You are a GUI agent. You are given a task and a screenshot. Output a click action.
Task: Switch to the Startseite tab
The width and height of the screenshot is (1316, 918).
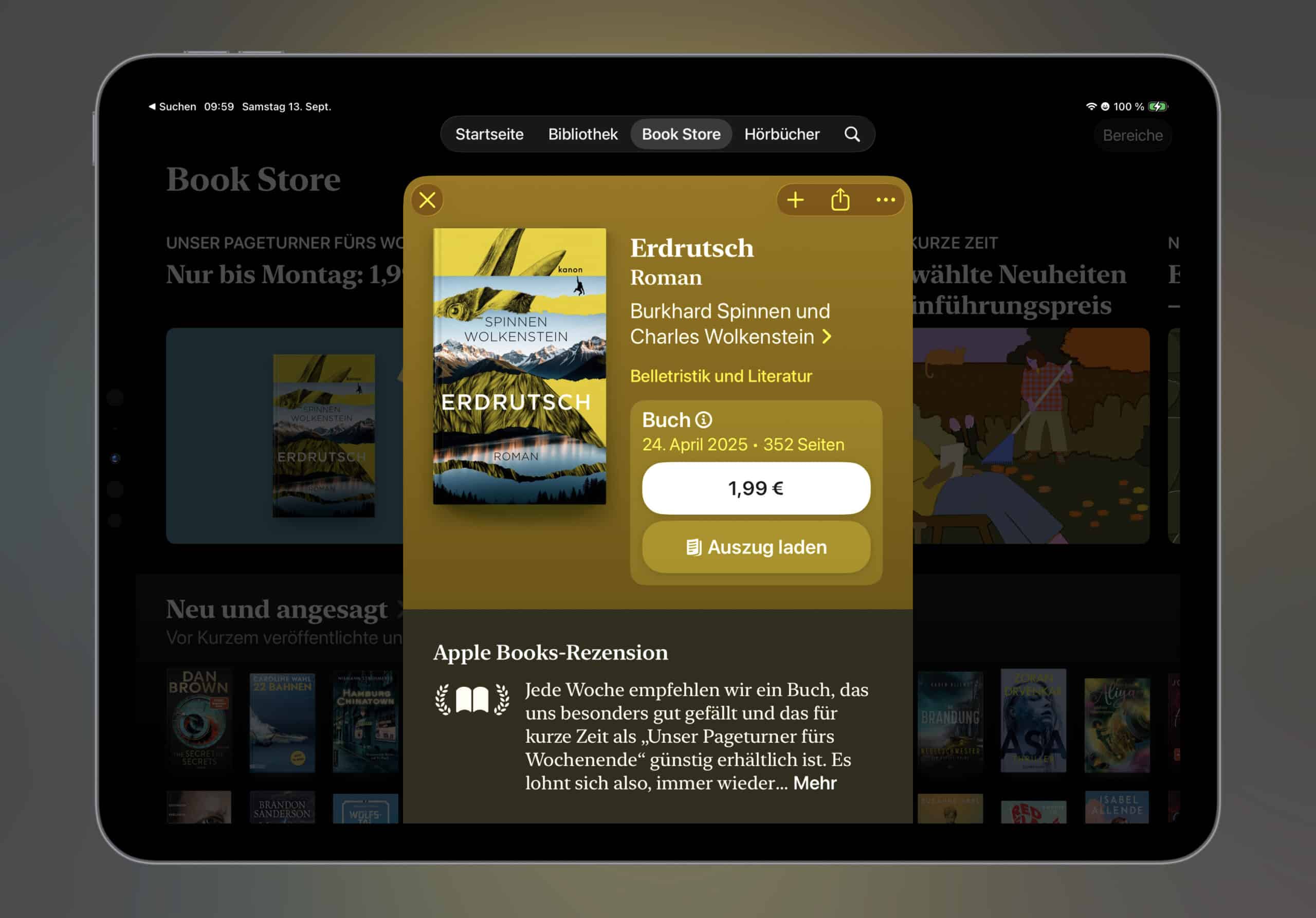(489, 134)
